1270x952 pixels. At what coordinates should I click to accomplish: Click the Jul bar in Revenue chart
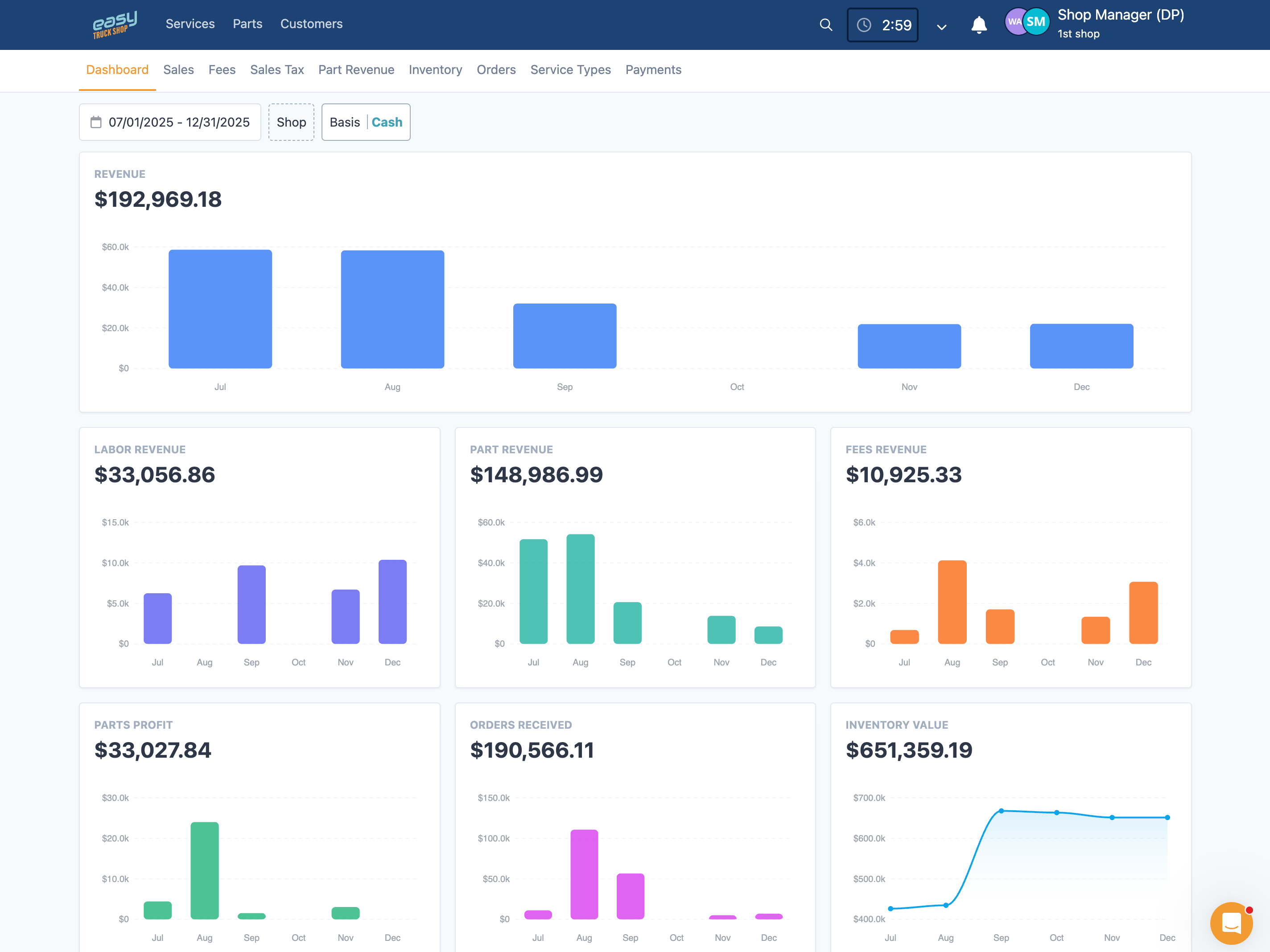click(x=220, y=309)
